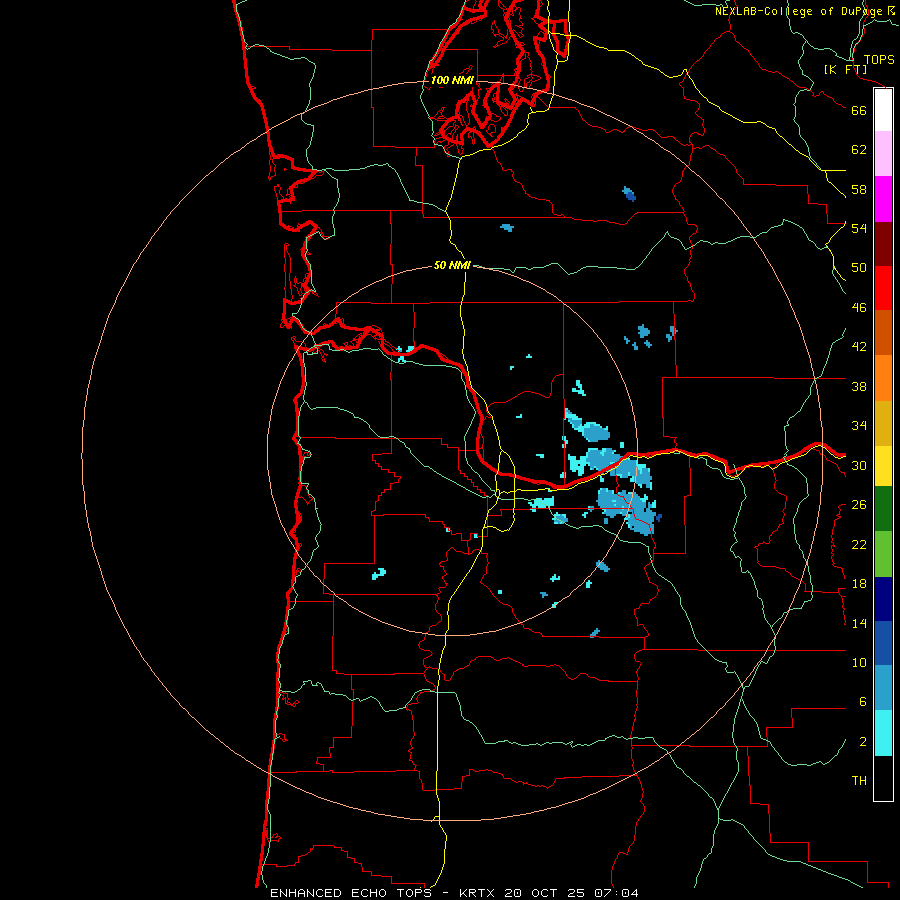Click the legend value 10
The image size is (900, 900).
pos(859,663)
